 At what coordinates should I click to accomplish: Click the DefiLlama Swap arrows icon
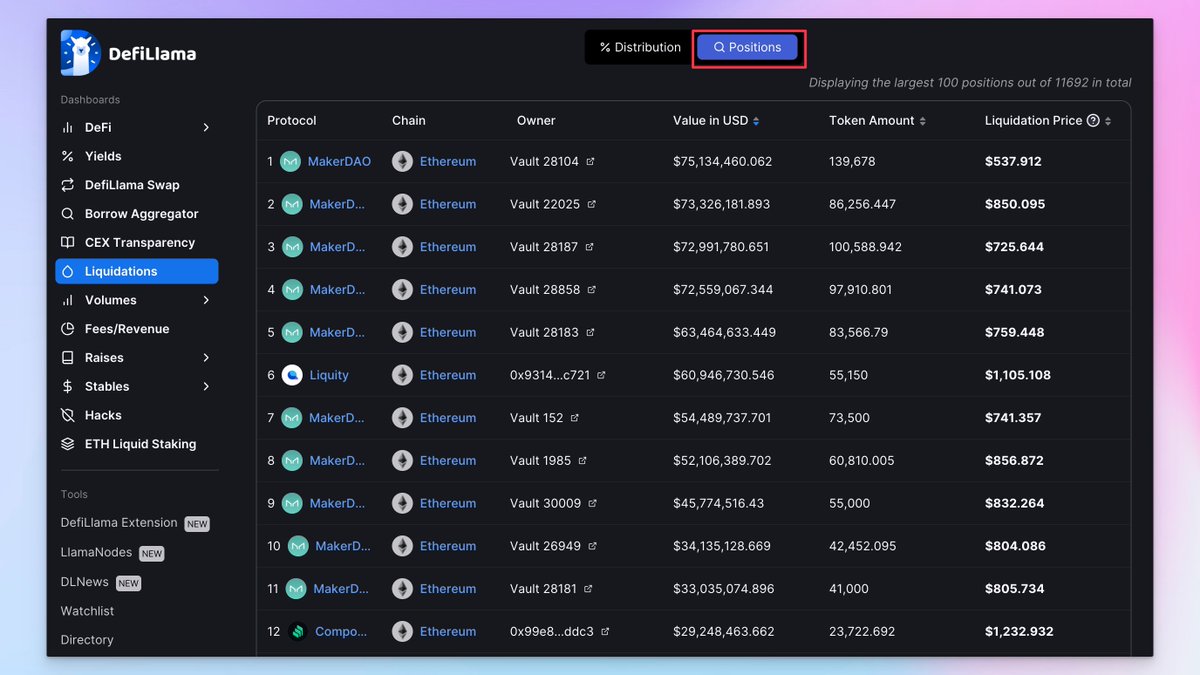coord(68,185)
